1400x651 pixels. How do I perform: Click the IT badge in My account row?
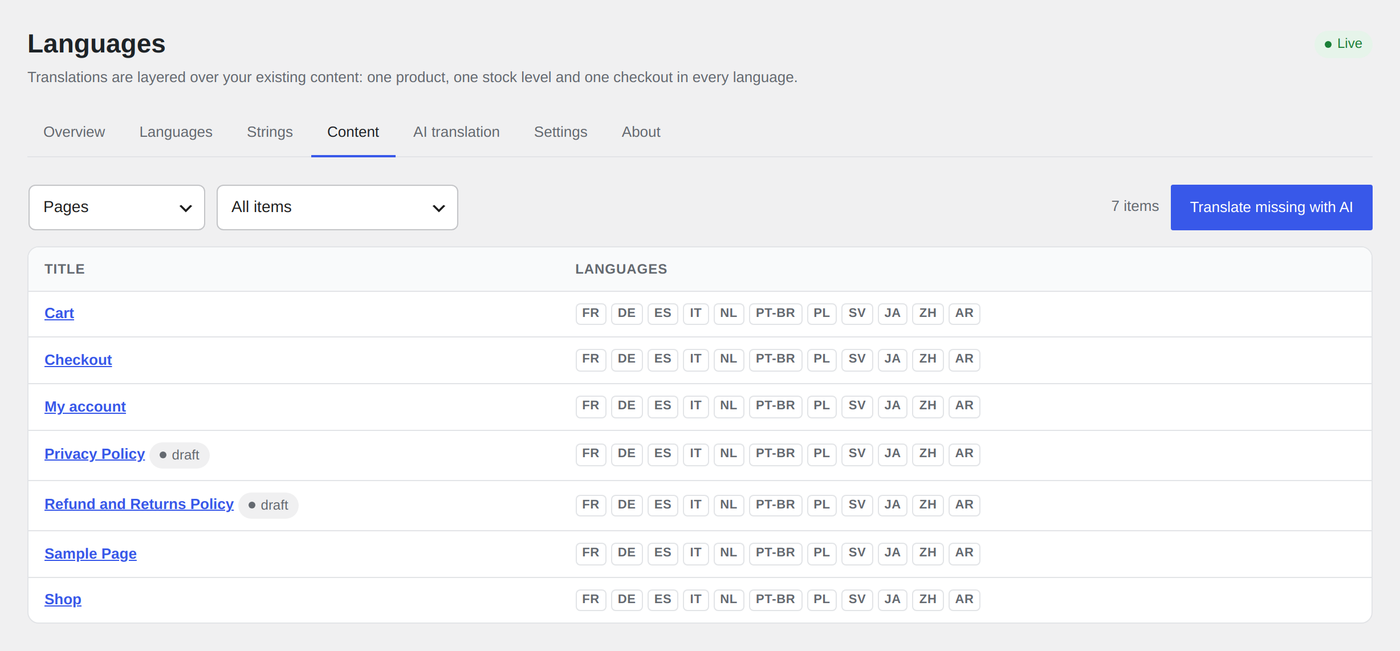(696, 406)
